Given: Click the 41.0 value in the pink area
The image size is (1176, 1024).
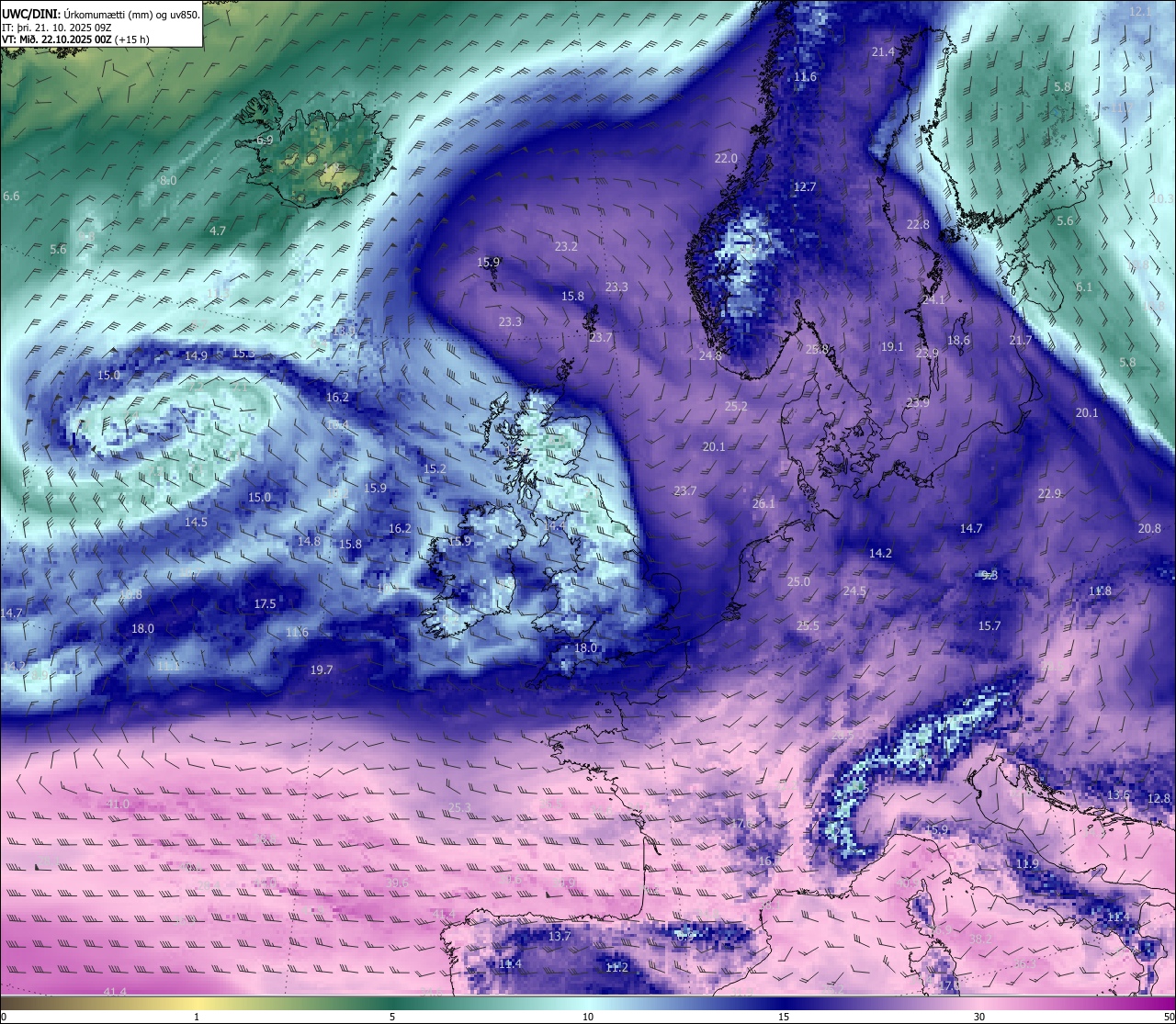Looking at the screenshot, I should (118, 805).
